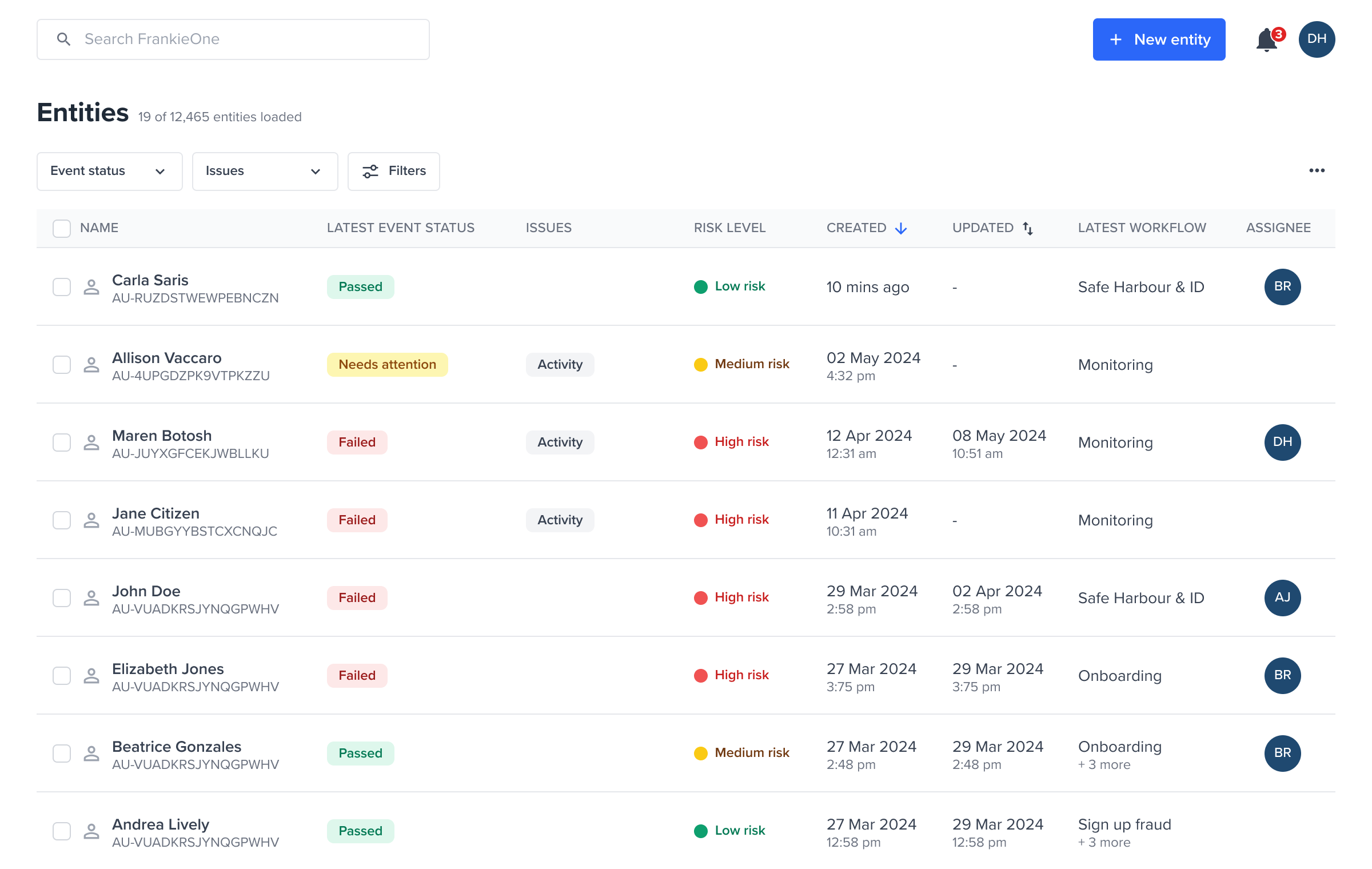Image resolution: width=1372 pixels, height=869 pixels.
Task: Tick the checkbox for Elizabeth Jones
Action: 62,676
